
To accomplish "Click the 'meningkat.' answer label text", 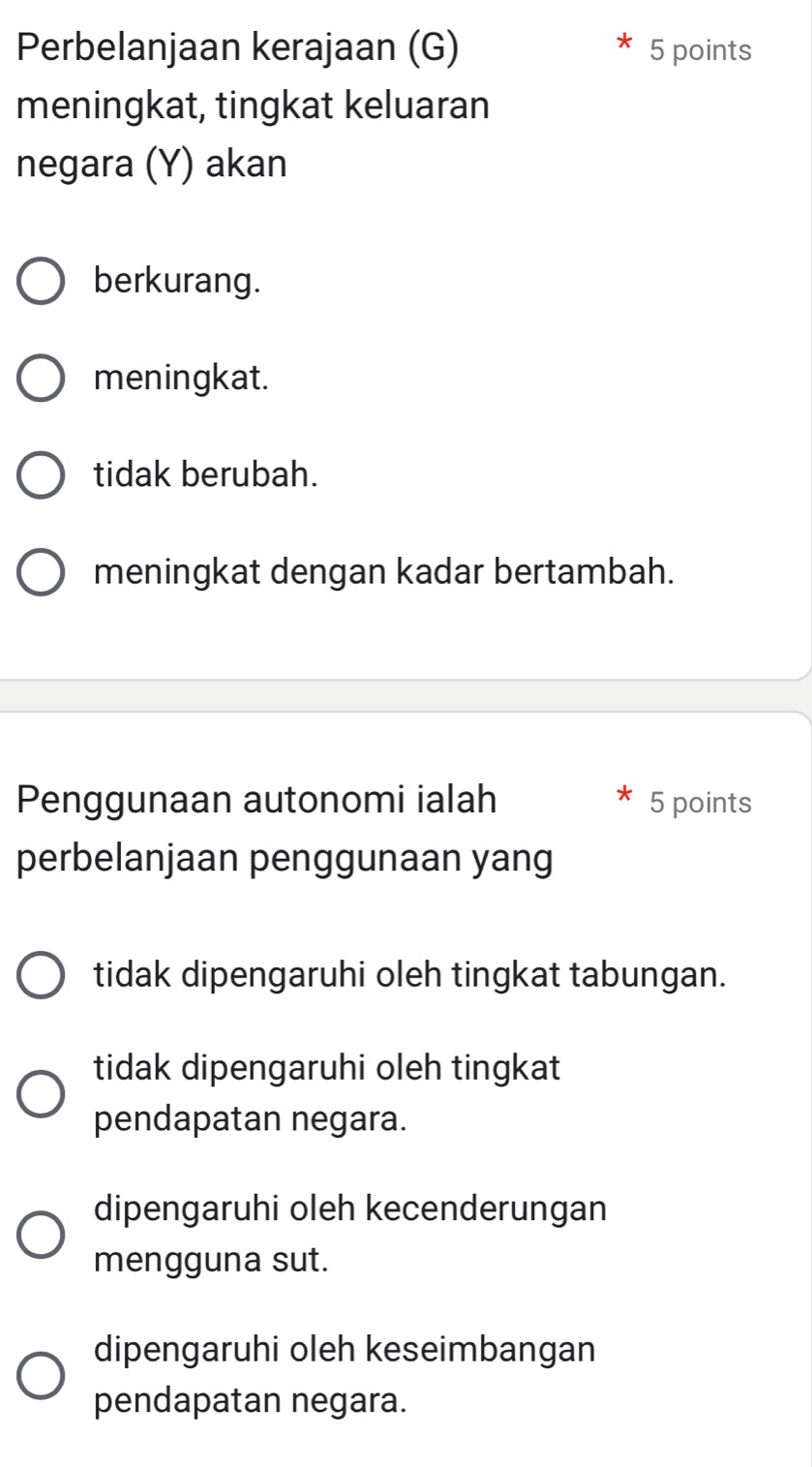I will click(182, 379).
